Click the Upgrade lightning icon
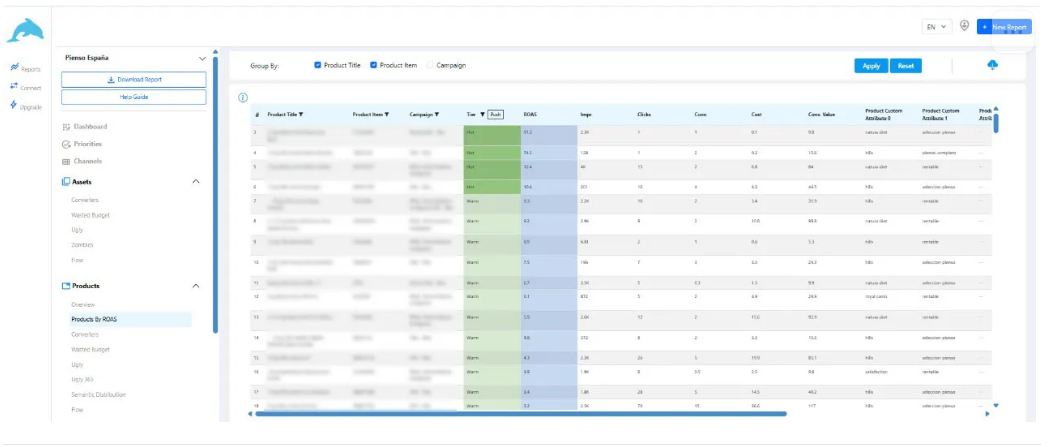The width and height of the screenshot is (1052, 447). tap(14, 106)
